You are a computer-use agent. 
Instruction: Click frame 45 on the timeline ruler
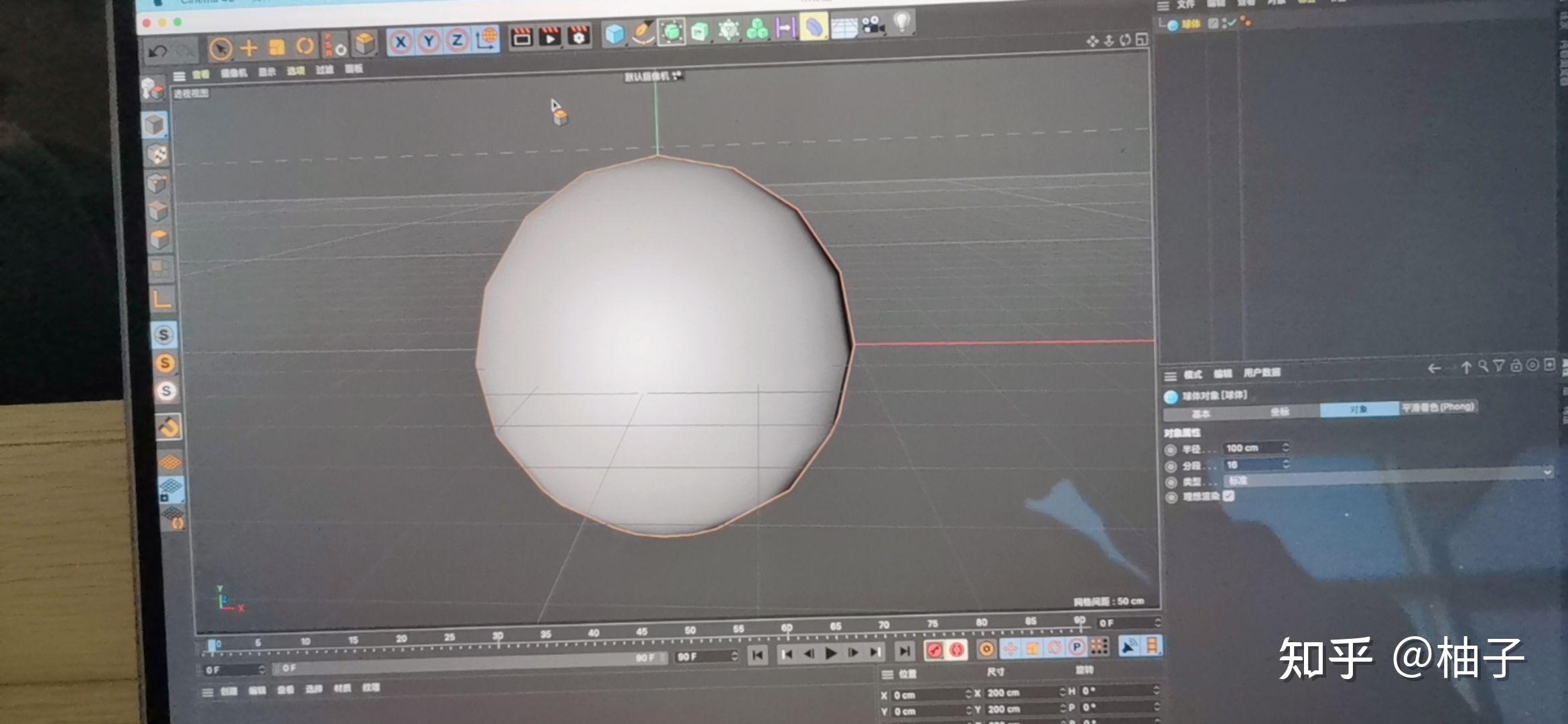coord(641,631)
